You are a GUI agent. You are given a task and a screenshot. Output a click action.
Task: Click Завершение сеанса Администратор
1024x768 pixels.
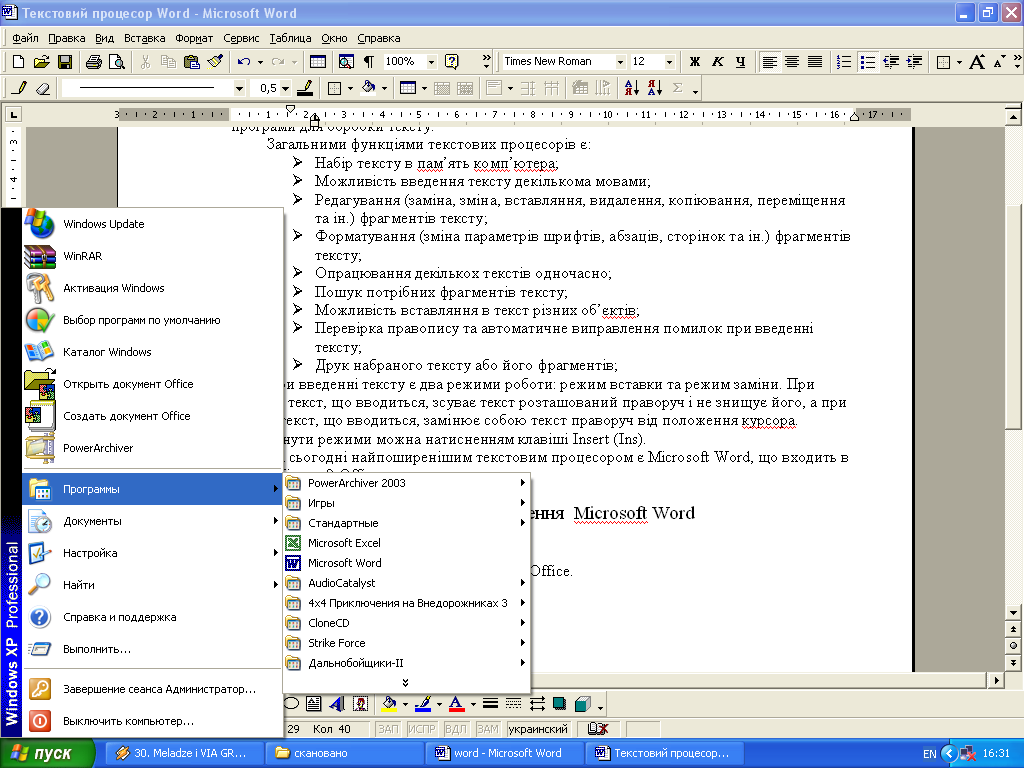(152, 689)
